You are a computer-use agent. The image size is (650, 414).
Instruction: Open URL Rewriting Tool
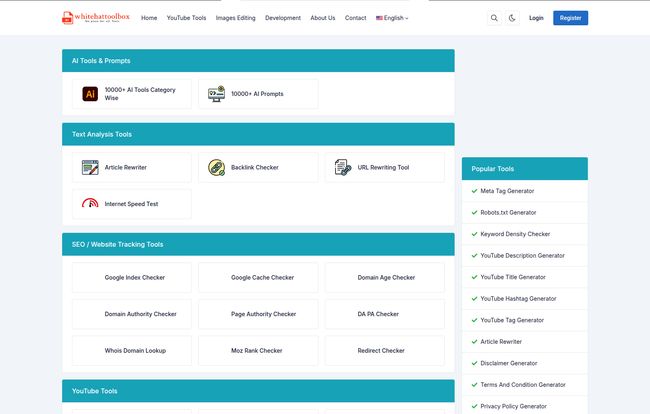pyautogui.click(x=385, y=167)
